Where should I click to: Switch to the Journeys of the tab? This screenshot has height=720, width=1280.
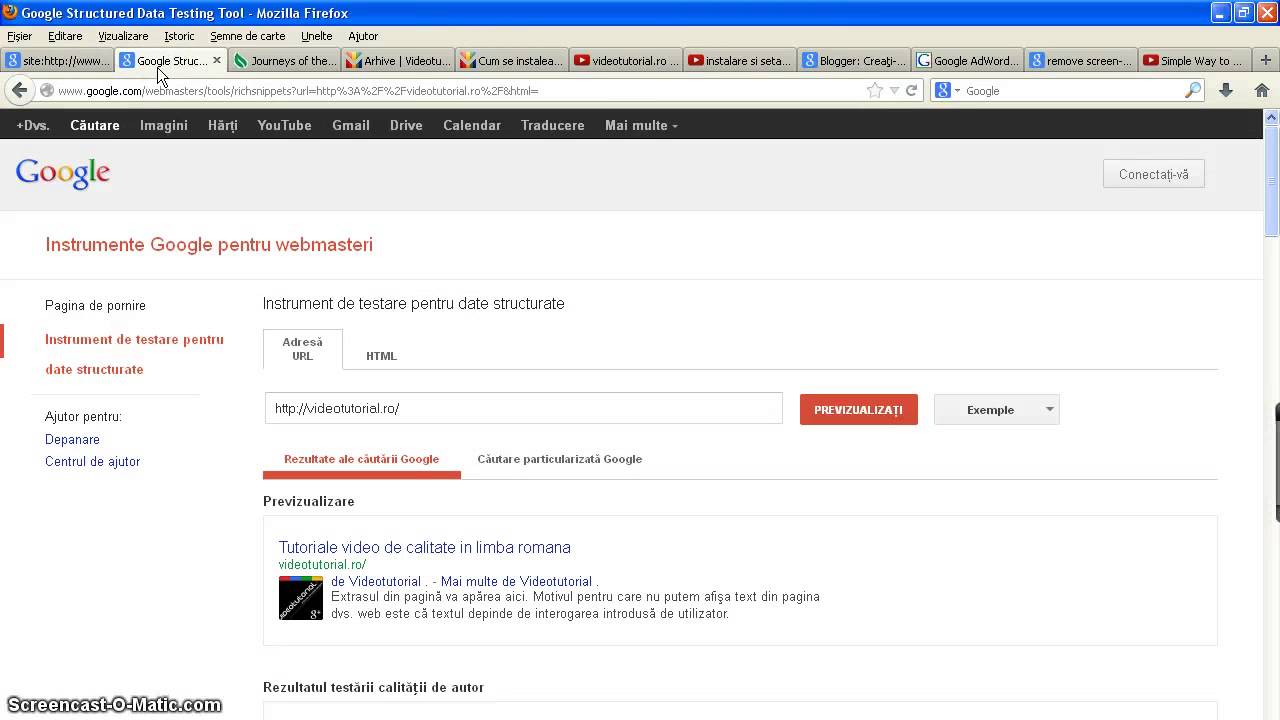point(285,60)
